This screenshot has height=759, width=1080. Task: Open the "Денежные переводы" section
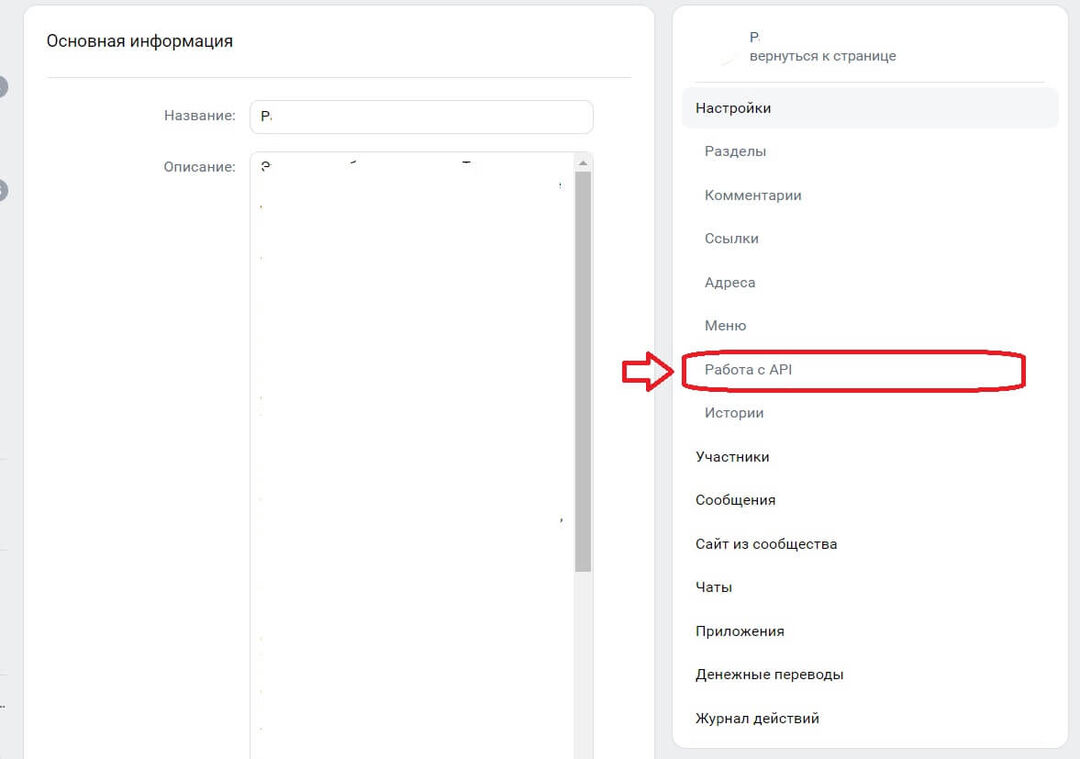(x=768, y=674)
